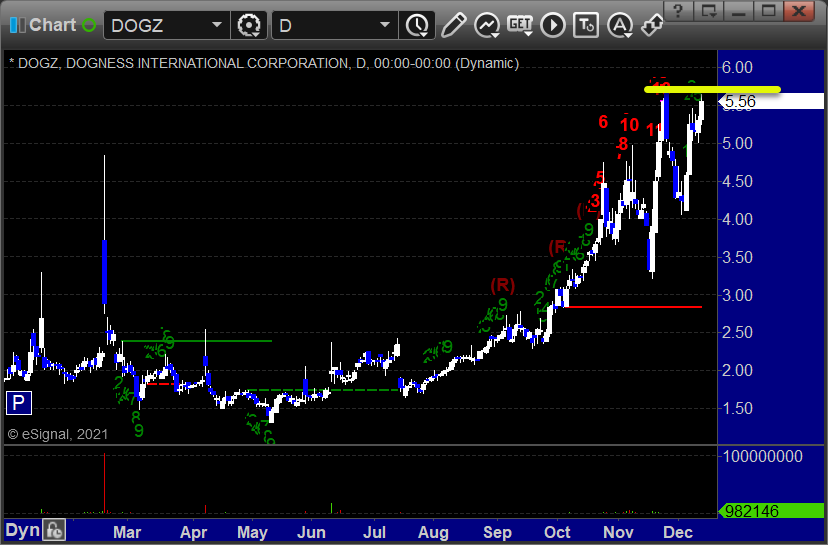Image resolution: width=828 pixels, height=545 pixels.
Task: Click the 100000000 volume axis label
Action: (763, 456)
